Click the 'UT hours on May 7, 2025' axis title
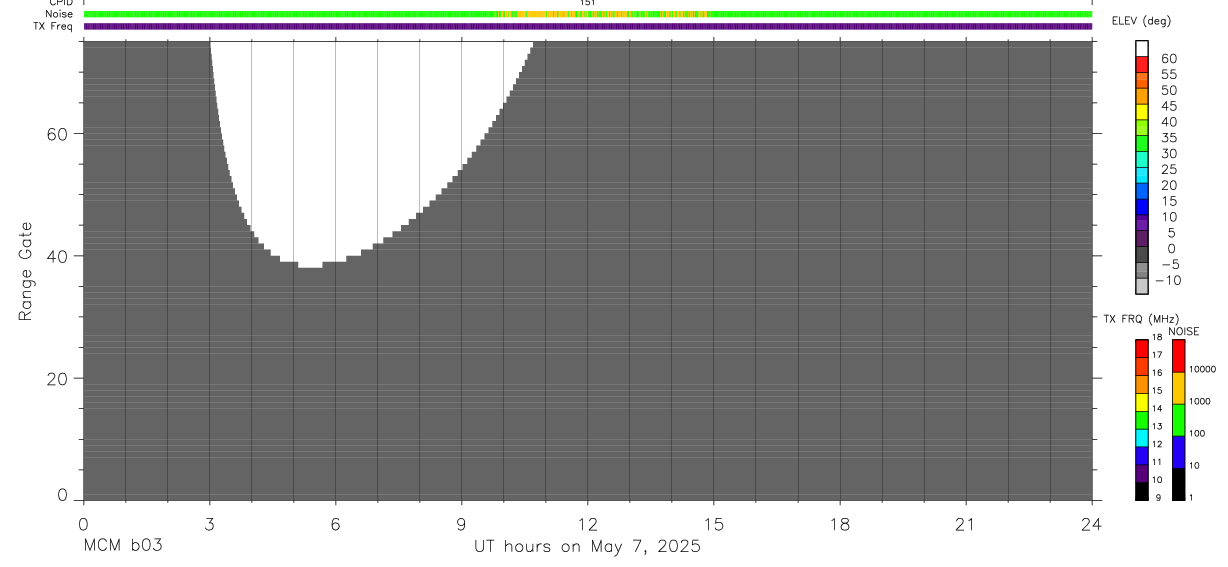This screenshot has width=1228, height=567. [x=587, y=547]
